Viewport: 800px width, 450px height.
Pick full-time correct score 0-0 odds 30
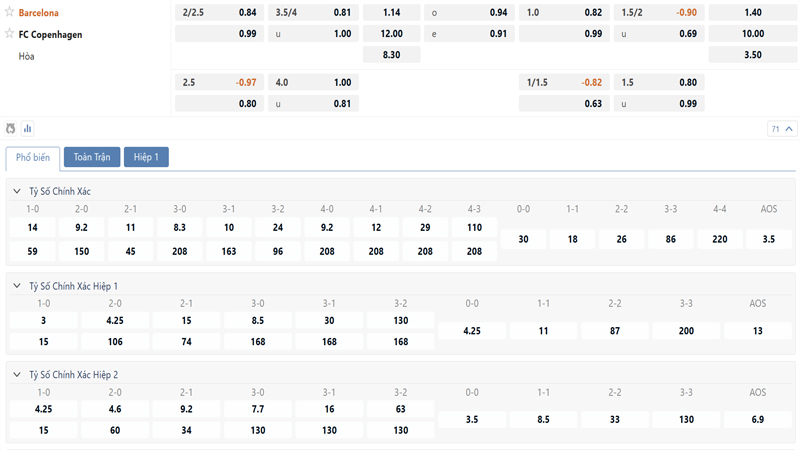click(523, 239)
